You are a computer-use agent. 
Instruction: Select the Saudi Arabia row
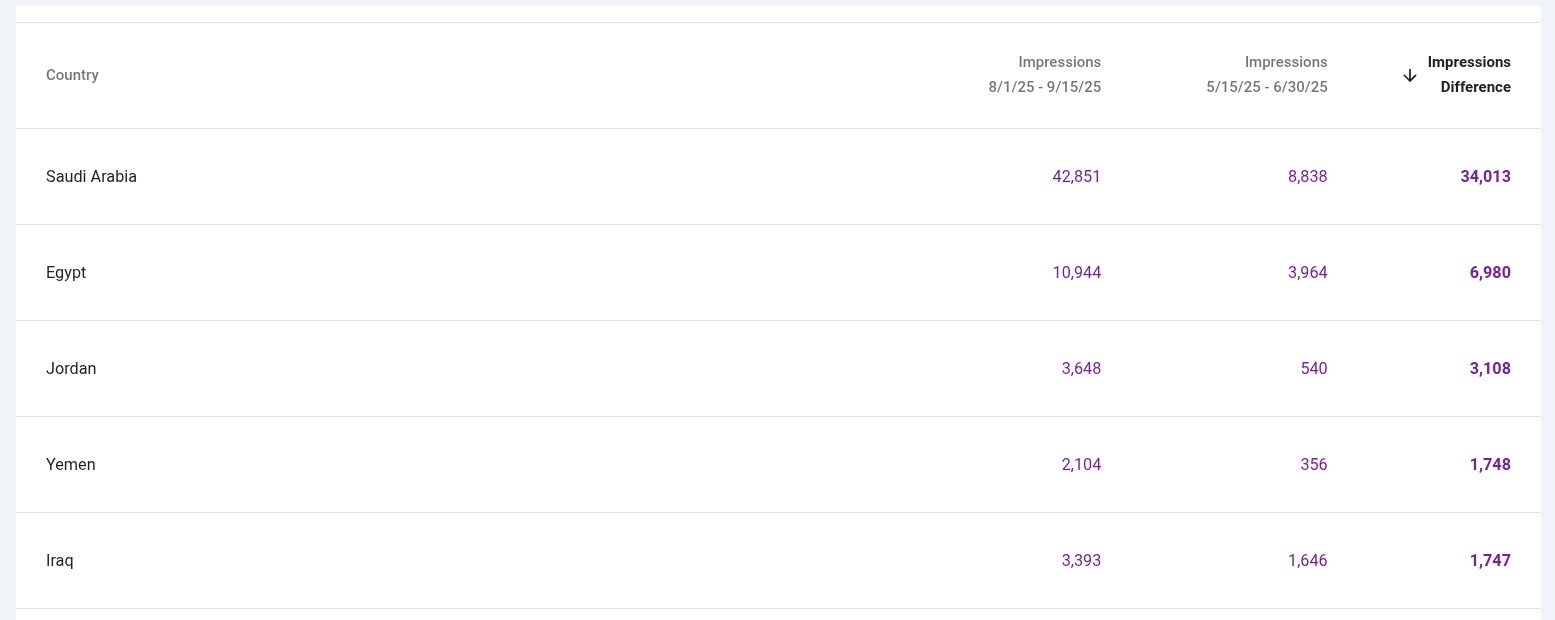click(x=91, y=177)
